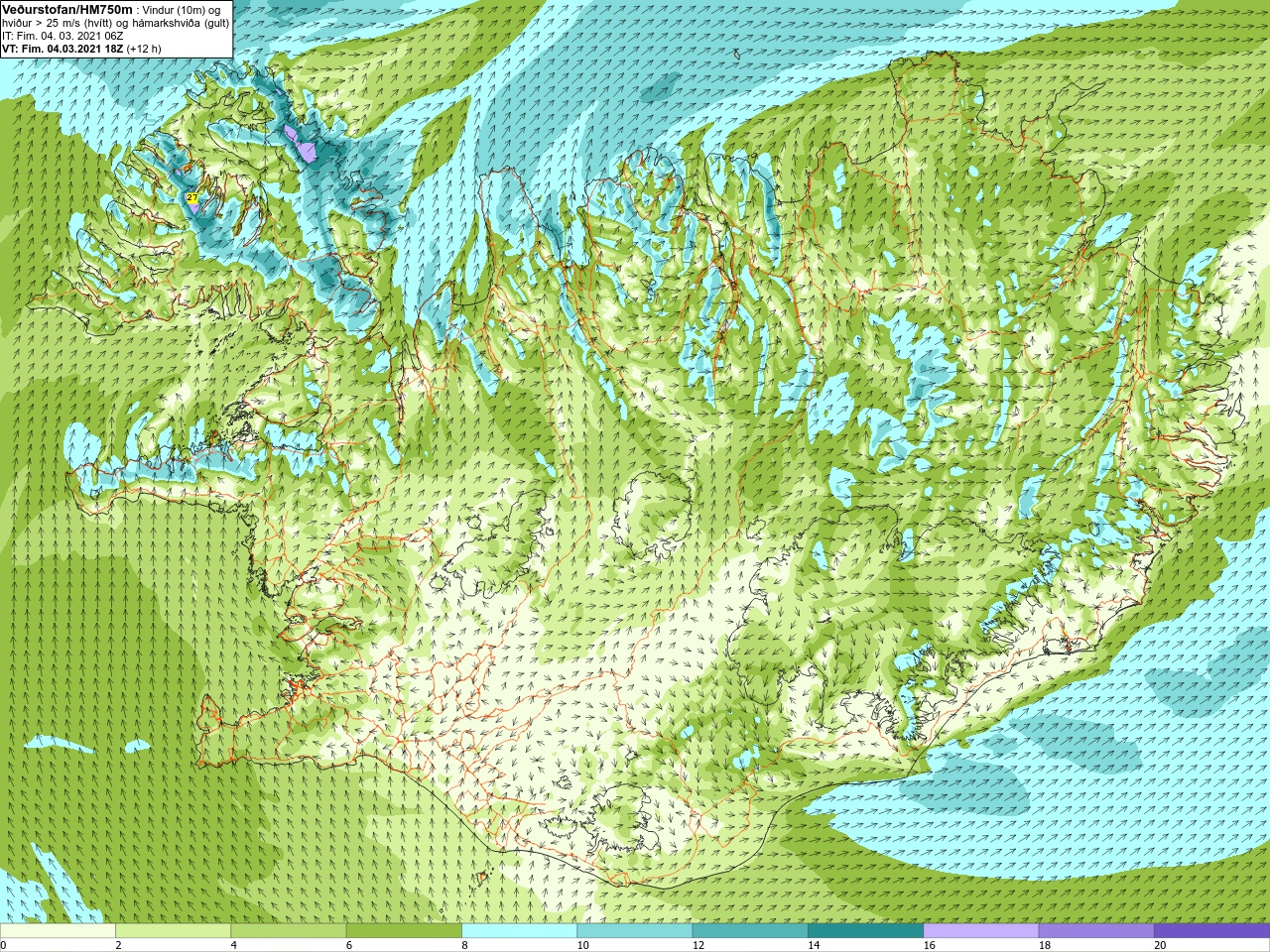Image resolution: width=1270 pixels, height=952 pixels.
Task: Click the darkest violet 20+ m/s legend swatch
Action: [1211, 931]
